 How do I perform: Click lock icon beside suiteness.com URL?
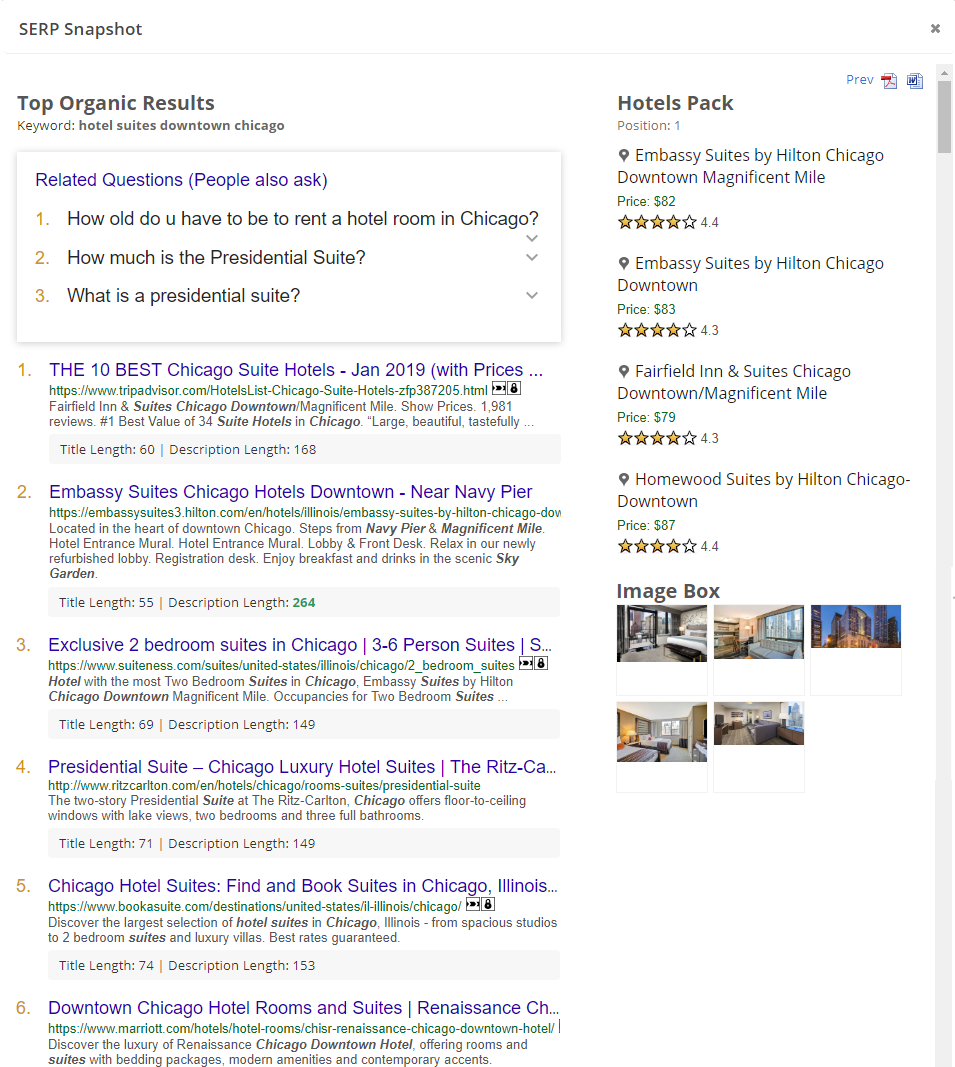click(541, 663)
